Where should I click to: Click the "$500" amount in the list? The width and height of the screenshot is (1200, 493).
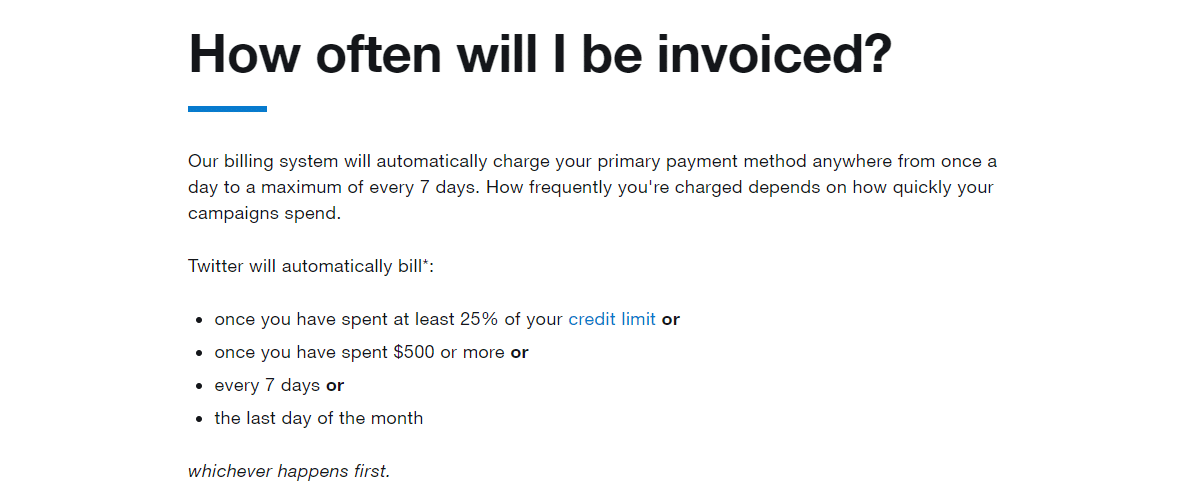point(415,353)
